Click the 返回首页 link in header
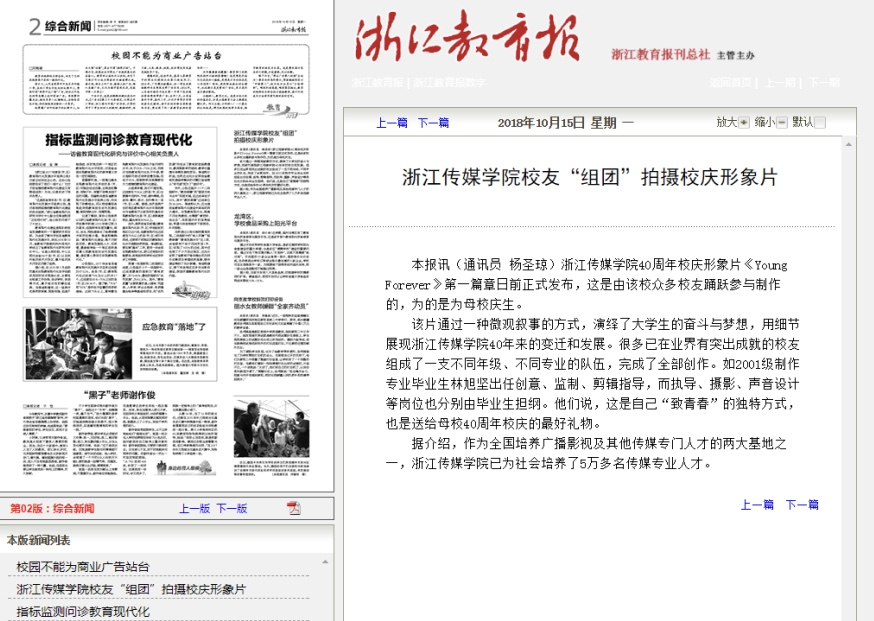This screenshot has height=621, width=874. coord(731,83)
